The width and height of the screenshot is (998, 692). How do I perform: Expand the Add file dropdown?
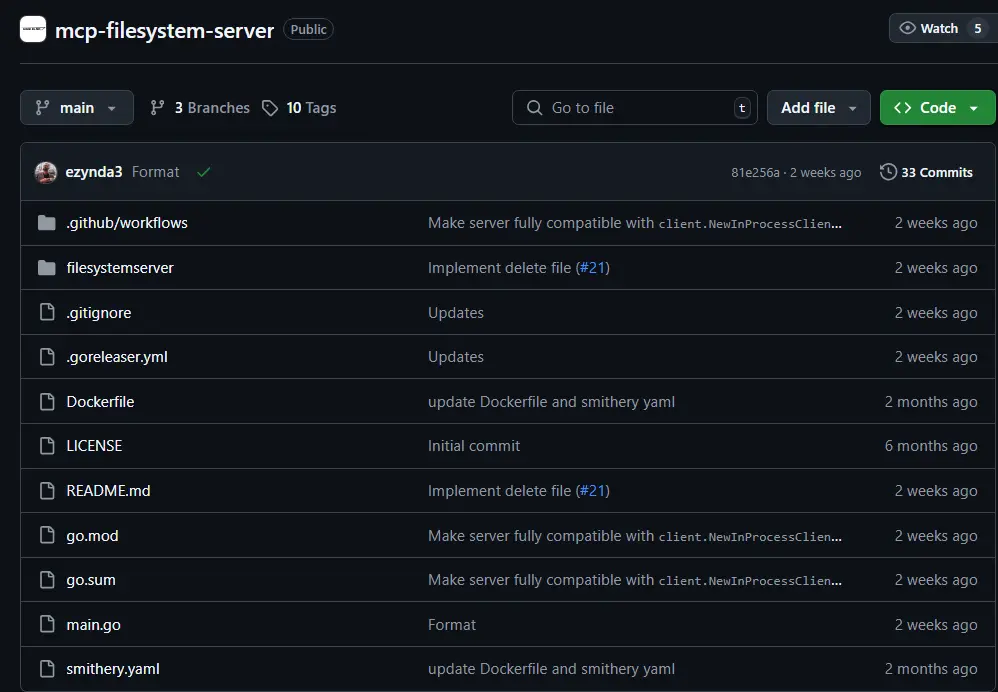(x=818, y=107)
